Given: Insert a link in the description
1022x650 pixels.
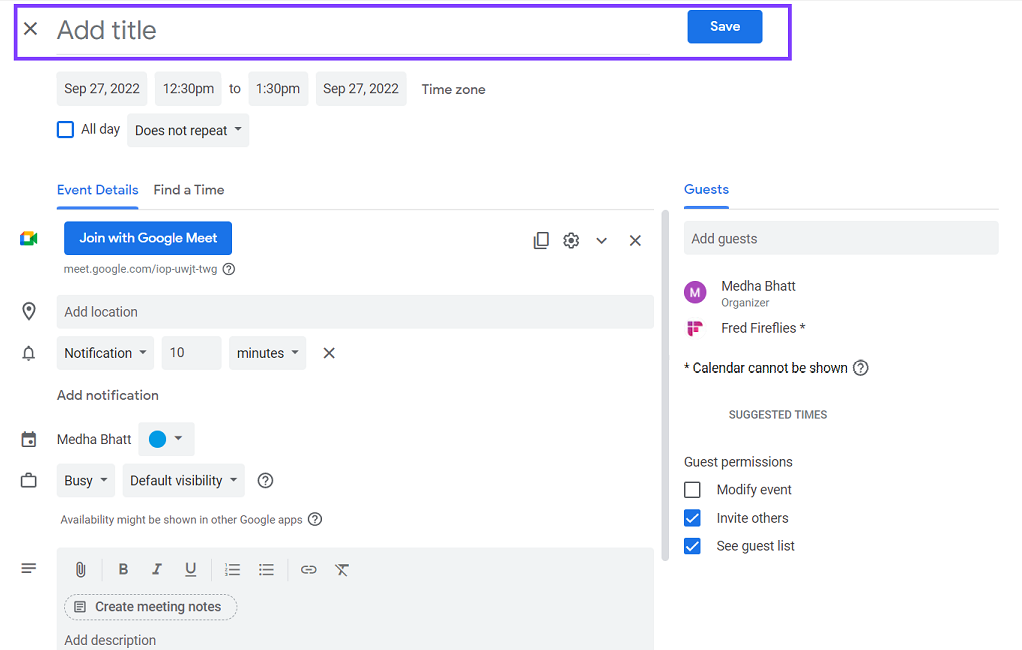Looking at the screenshot, I should click(308, 569).
